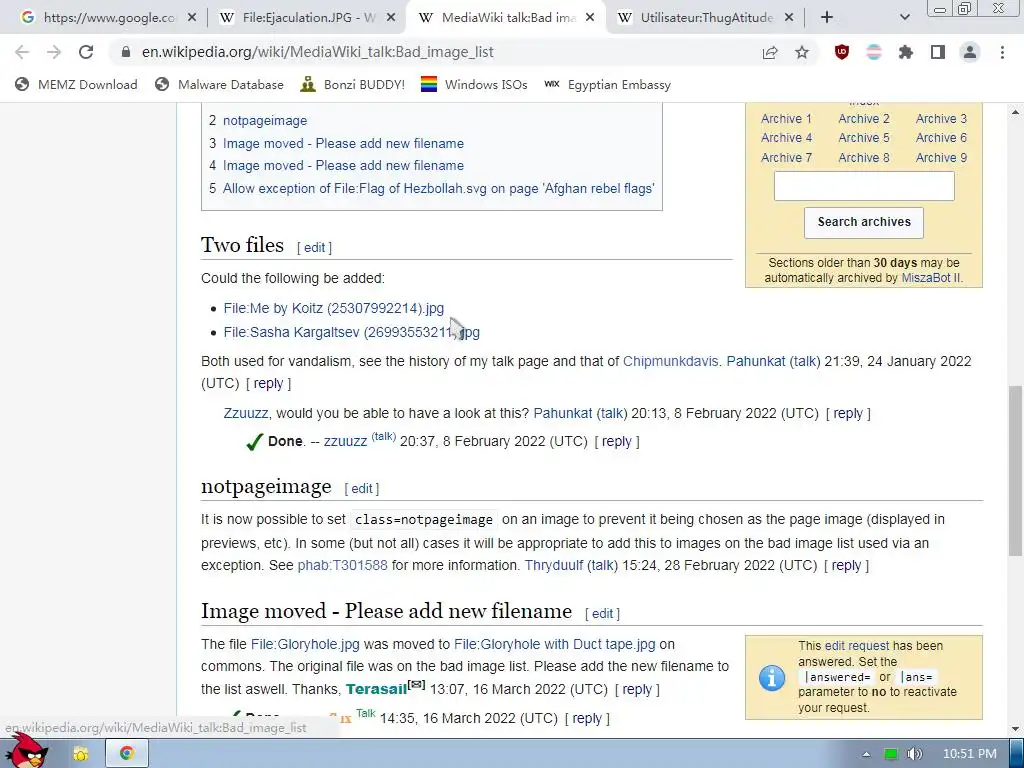The image size is (1024, 768).
Task: Open Archive 6 link
Action: (x=941, y=138)
